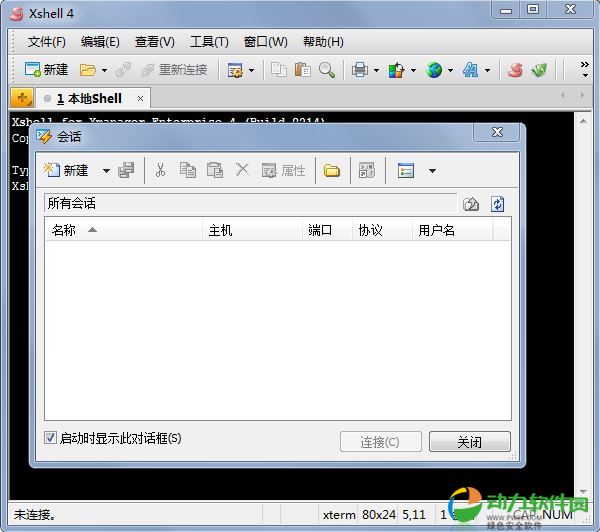The height and width of the screenshot is (532, 600).
Task: Open the 文件(F) menu
Action: [x=46, y=42]
